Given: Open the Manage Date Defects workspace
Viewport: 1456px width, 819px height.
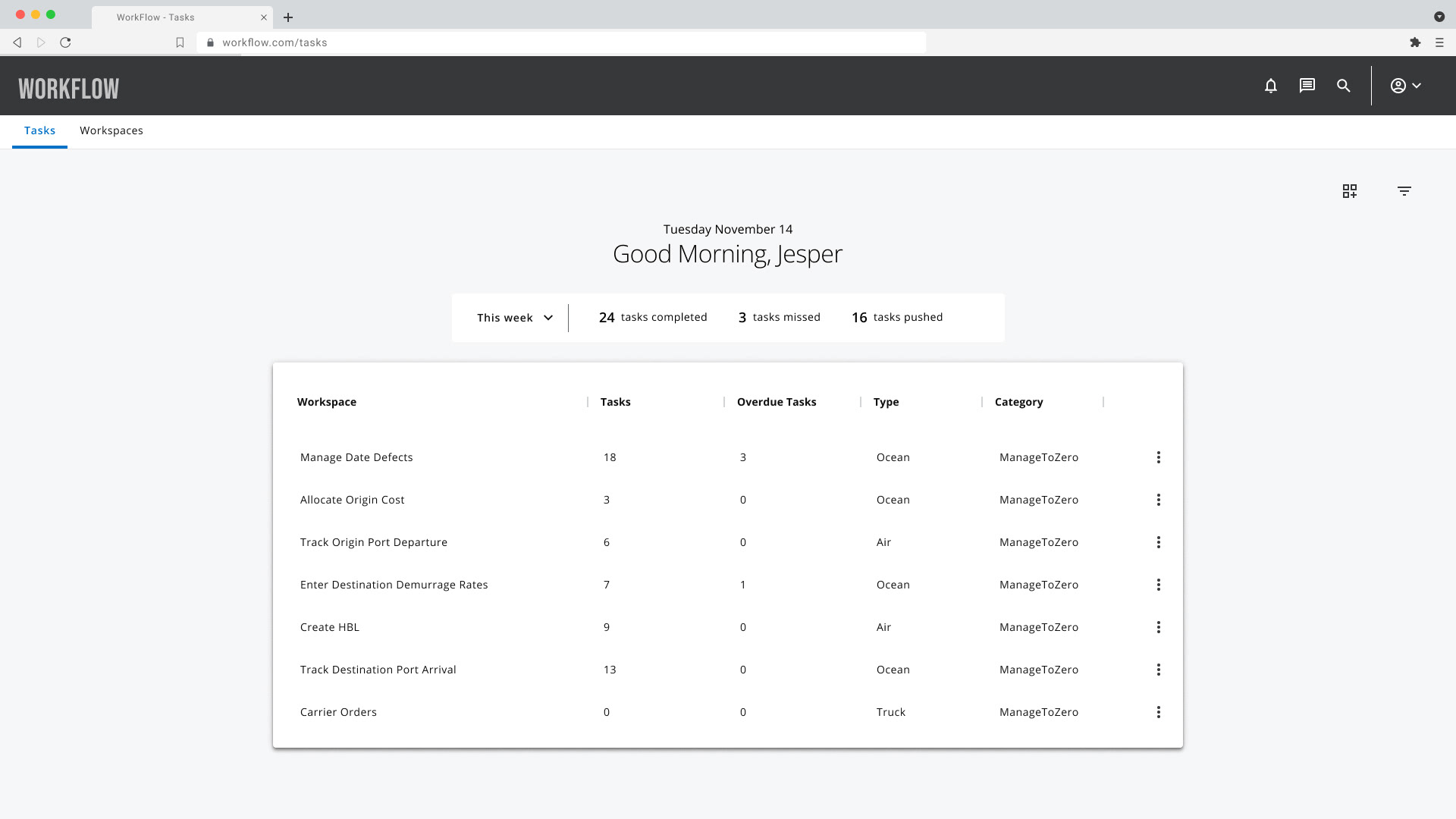Looking at the screenshot, I should coord(356,457).
